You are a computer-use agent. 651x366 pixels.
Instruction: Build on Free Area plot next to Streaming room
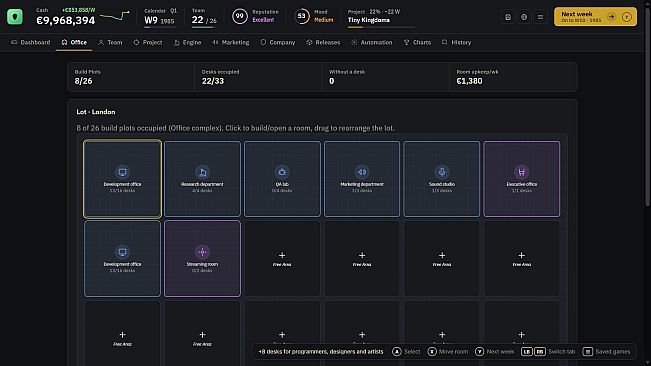282,259
